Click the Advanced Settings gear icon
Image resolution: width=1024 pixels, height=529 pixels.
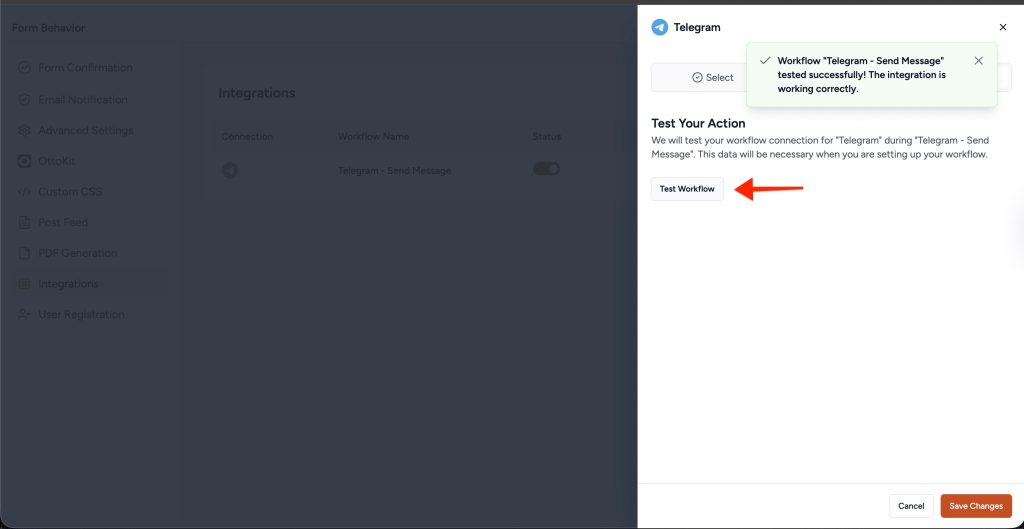click(x=24, y=131)
